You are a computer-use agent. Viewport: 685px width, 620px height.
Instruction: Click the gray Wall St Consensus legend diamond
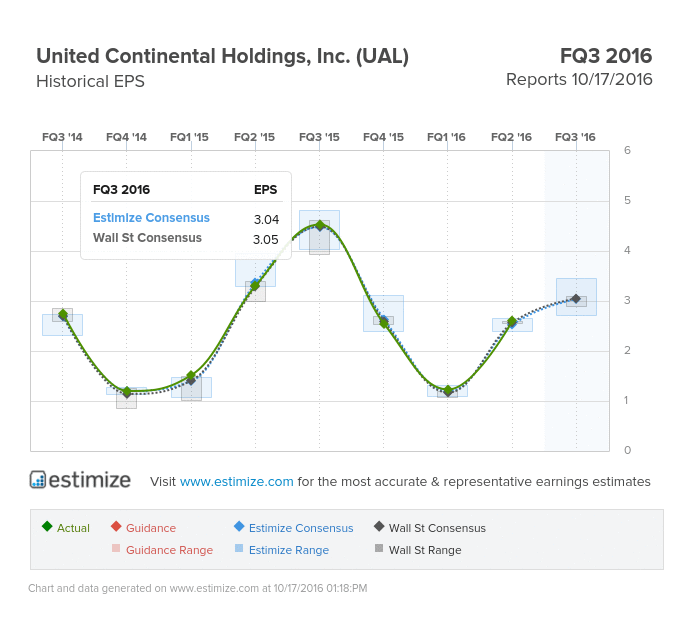pos(379,526)
